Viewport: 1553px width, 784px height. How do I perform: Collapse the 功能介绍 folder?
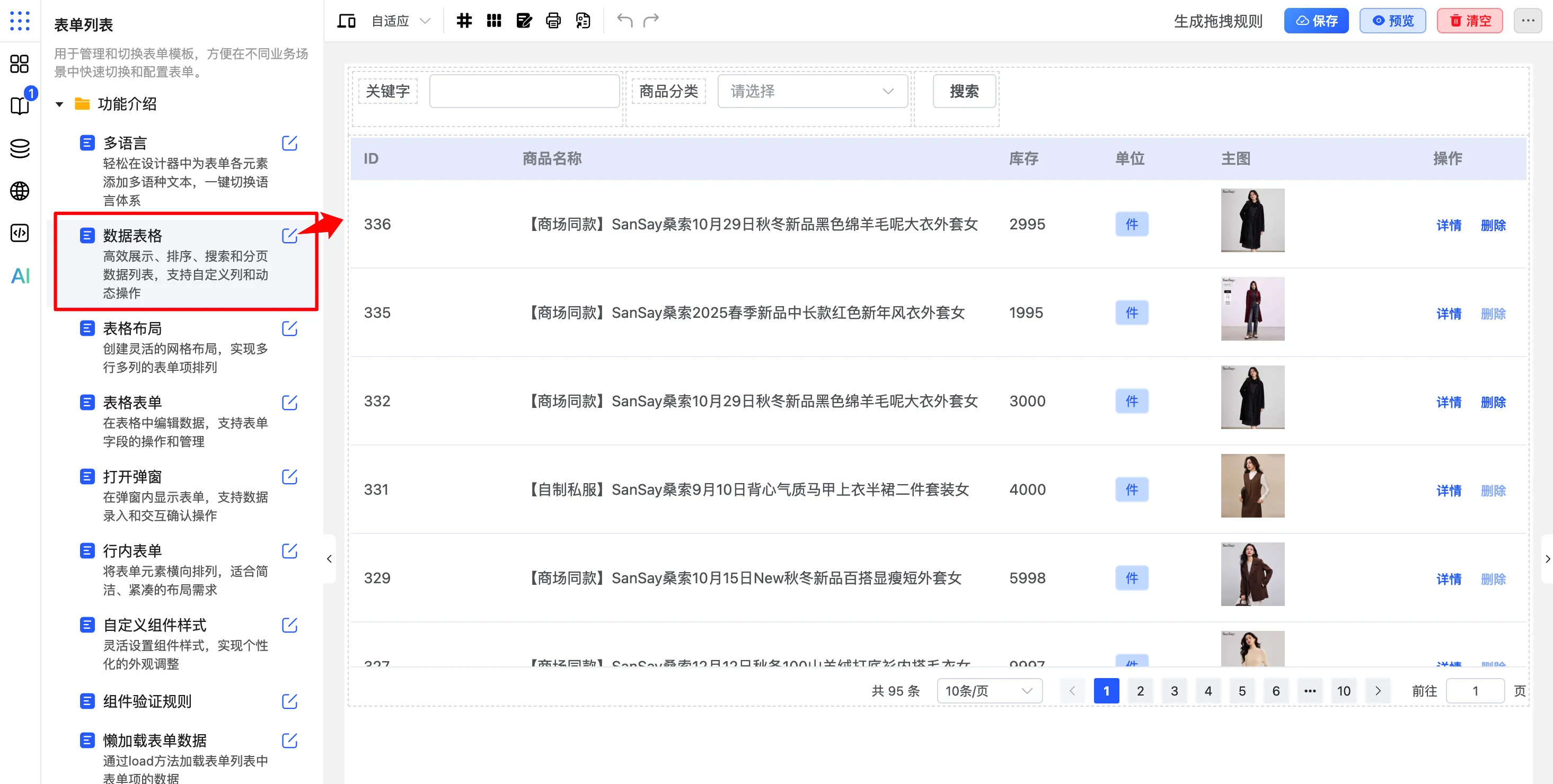pyautogui.click(x=59, y=104)
